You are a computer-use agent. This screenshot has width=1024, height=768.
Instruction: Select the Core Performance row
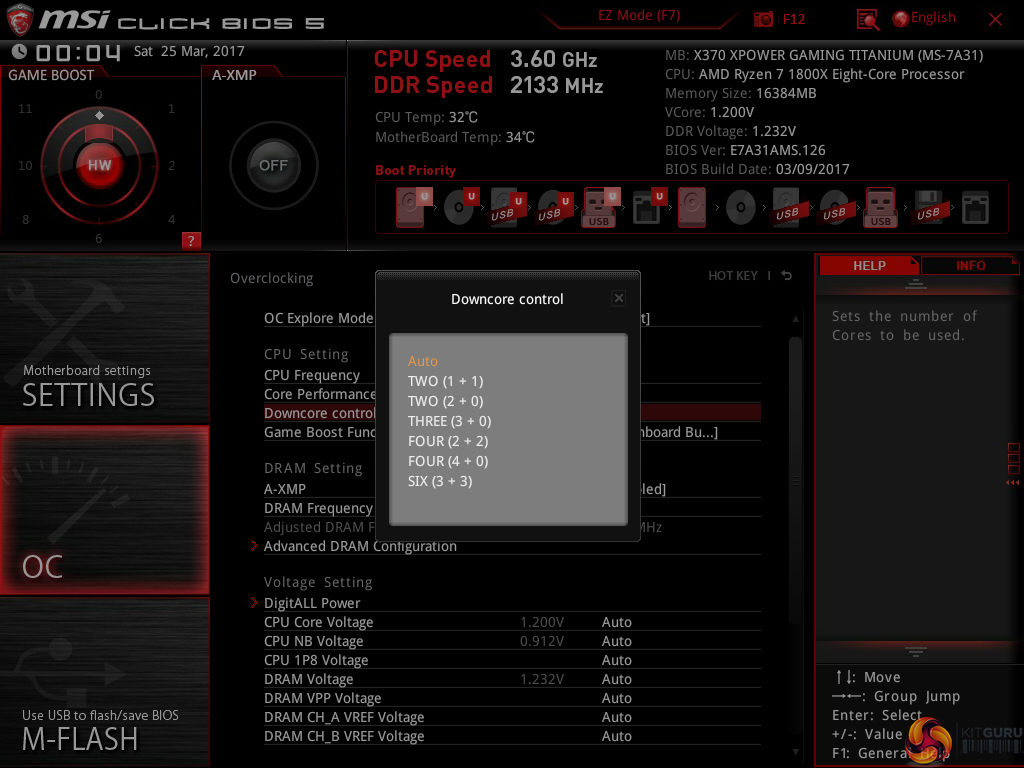[512, 394]
